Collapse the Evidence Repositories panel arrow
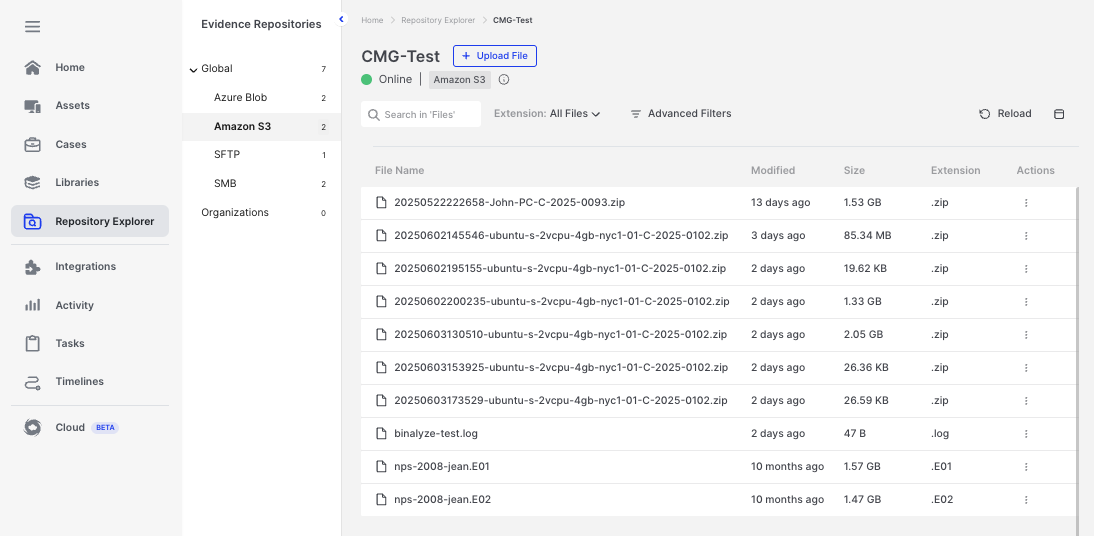 [341, 20]
